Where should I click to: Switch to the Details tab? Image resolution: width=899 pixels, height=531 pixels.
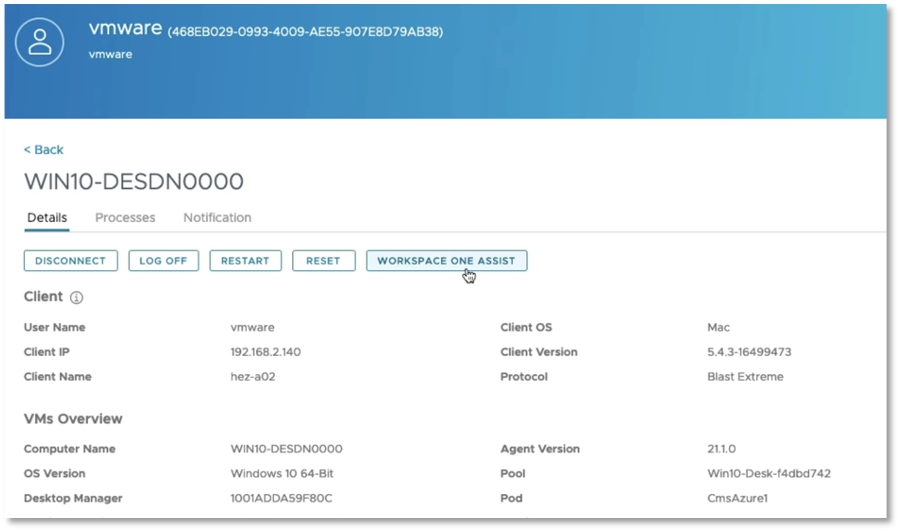point(47,218)
